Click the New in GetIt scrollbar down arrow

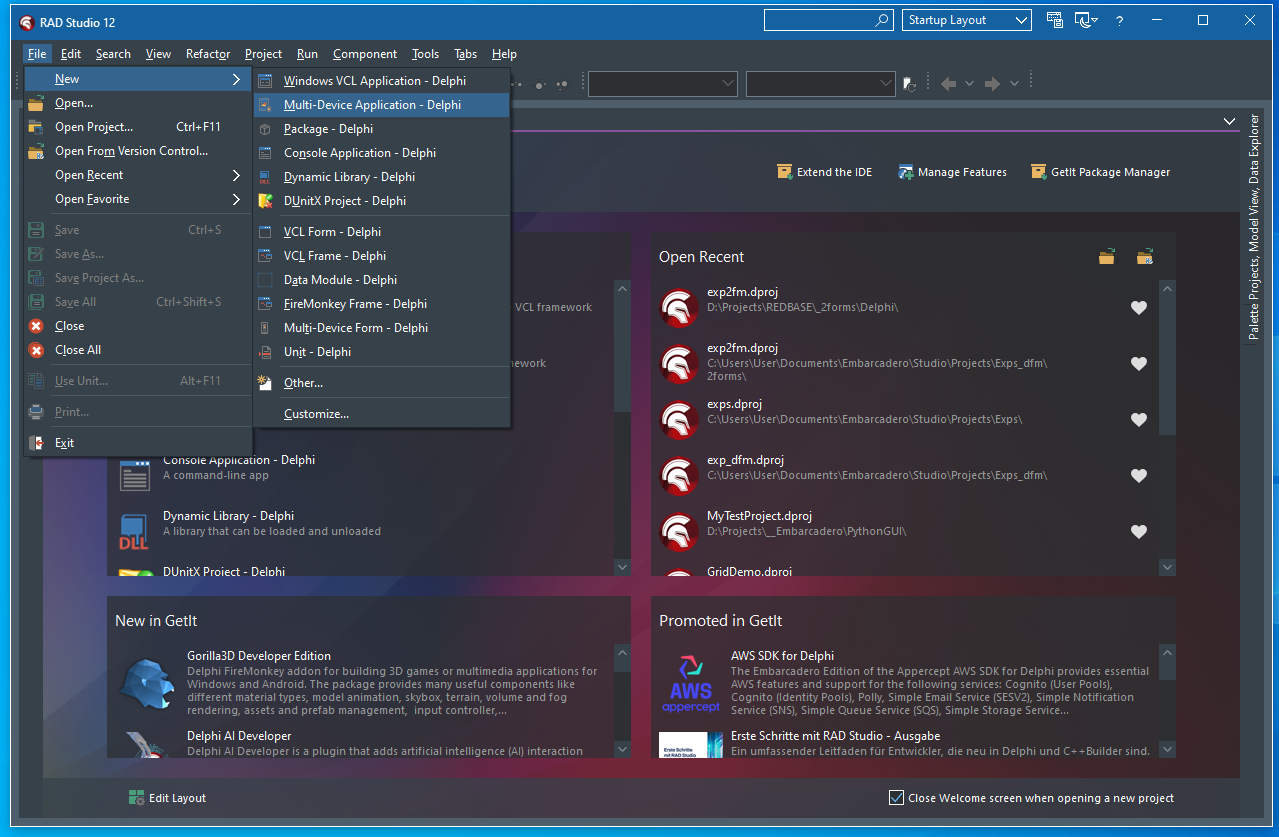click(x=622, y=749)
